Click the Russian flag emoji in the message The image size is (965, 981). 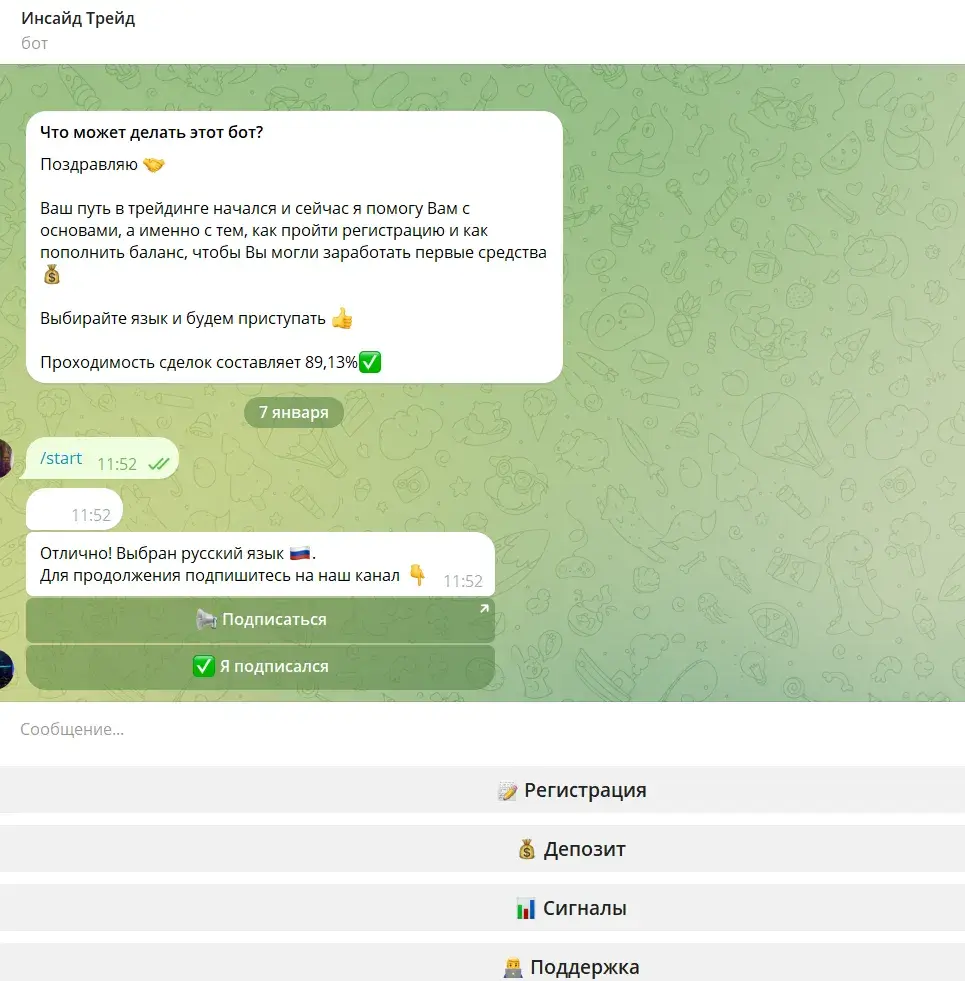click(x=300, y=553)
